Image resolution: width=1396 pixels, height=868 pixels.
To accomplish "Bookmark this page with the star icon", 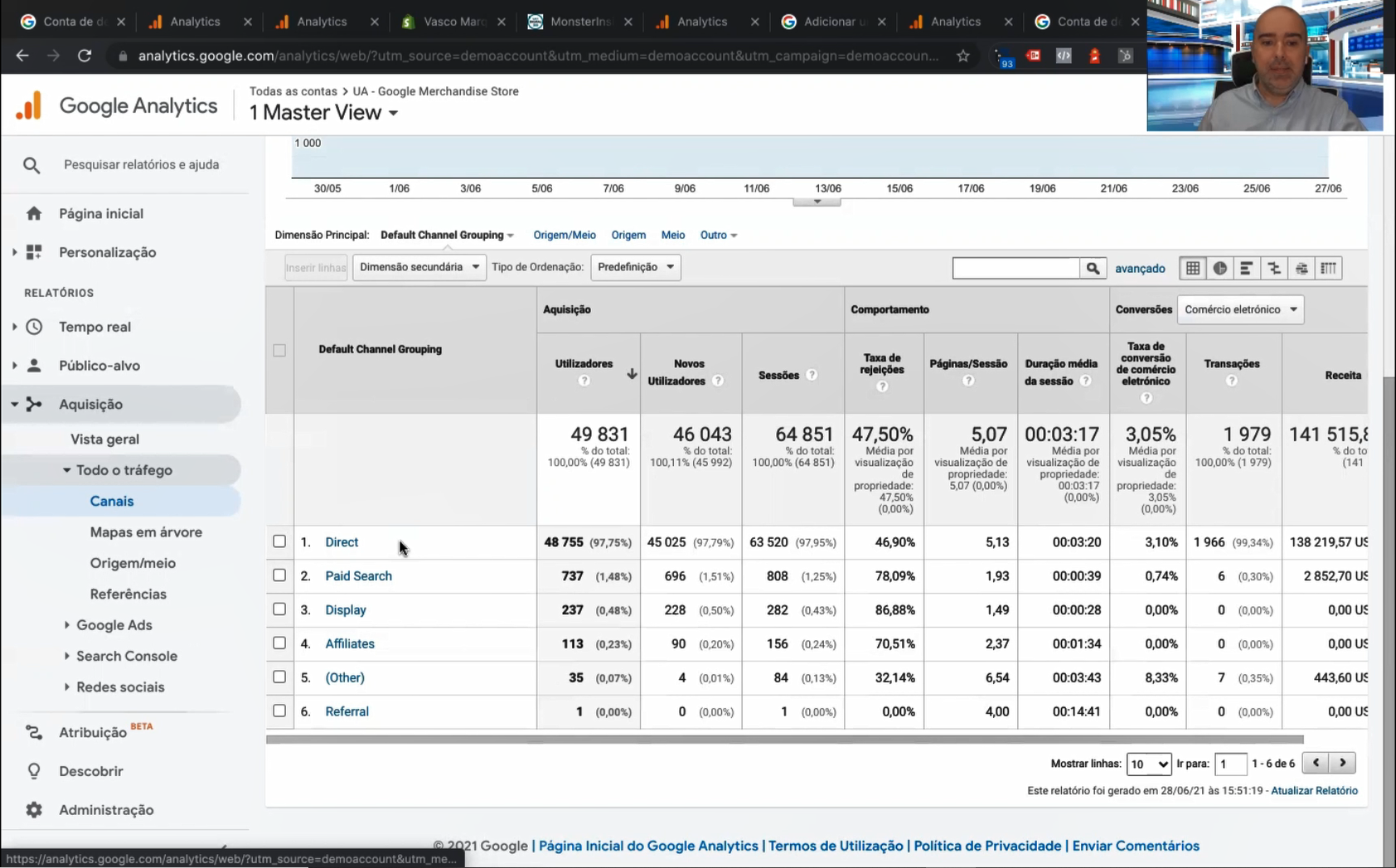I will pyautogui.click(x=962, y=56).
